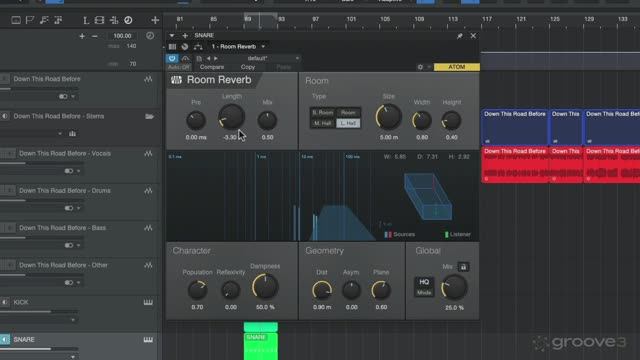Toggle monitor switch on Bass track
640x360 pixels.
point(69,245)
